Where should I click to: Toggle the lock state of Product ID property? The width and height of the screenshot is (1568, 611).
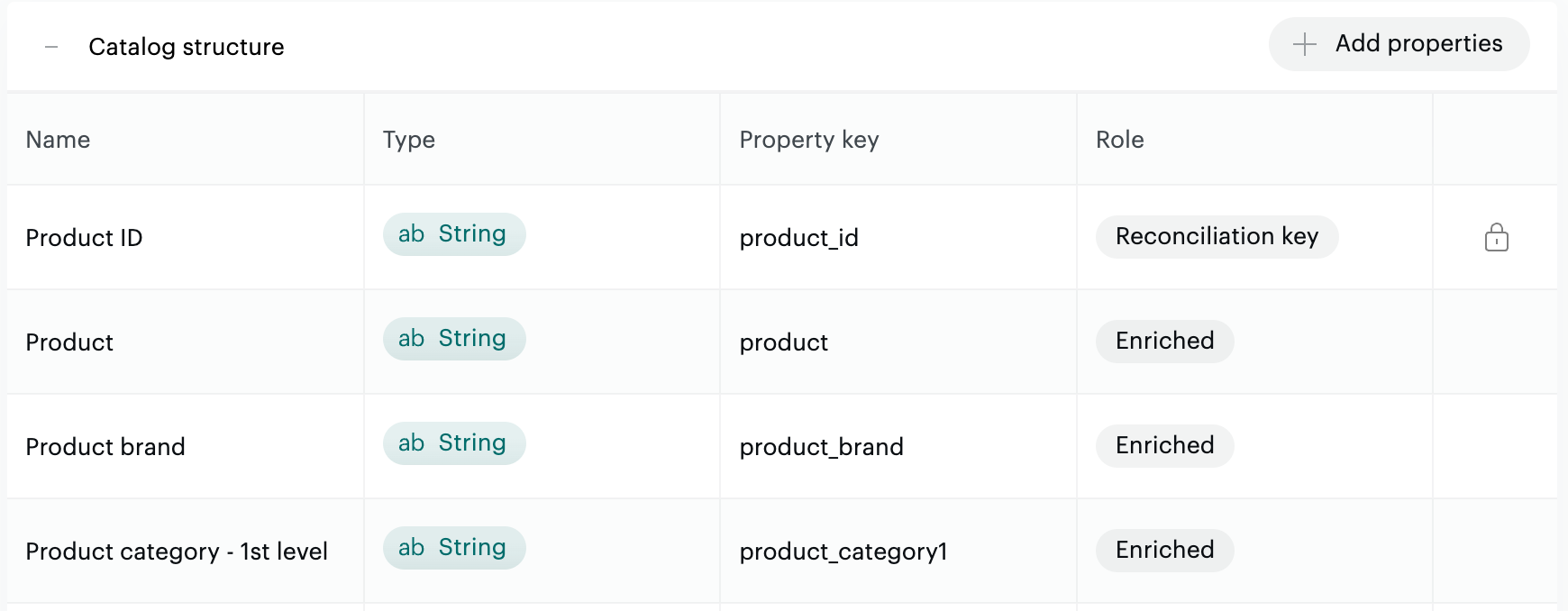1496,238
